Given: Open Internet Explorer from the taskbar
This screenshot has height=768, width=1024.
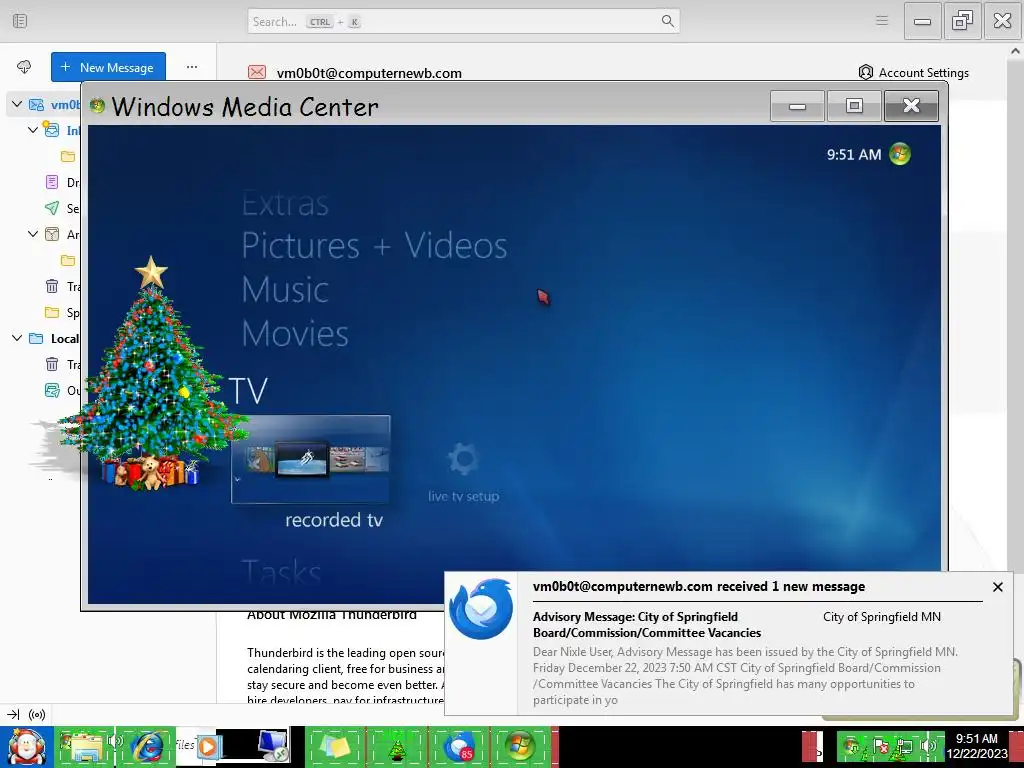Looking at the screenshot, I should 146,747.
